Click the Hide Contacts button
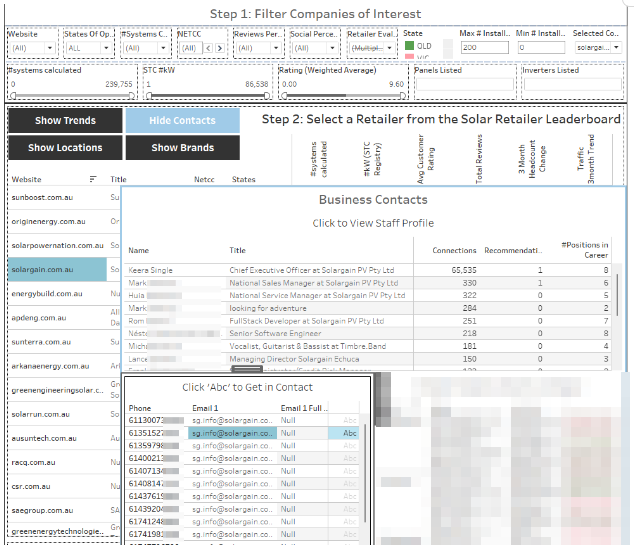The height and width of the screenshot is (548, 634). click(x=182, y=121)
